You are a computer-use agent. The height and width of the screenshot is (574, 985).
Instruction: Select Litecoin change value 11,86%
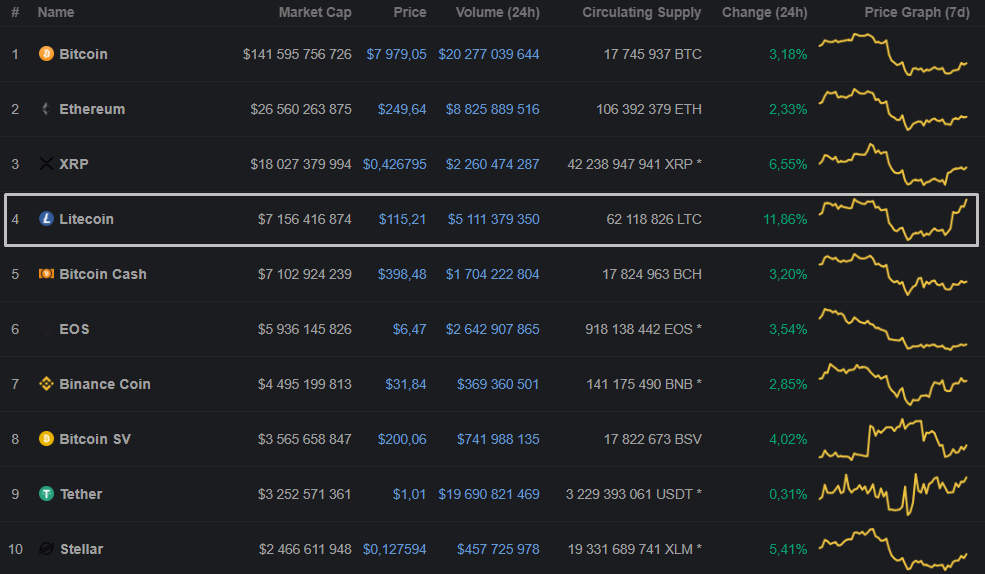[x=785, y=219]
